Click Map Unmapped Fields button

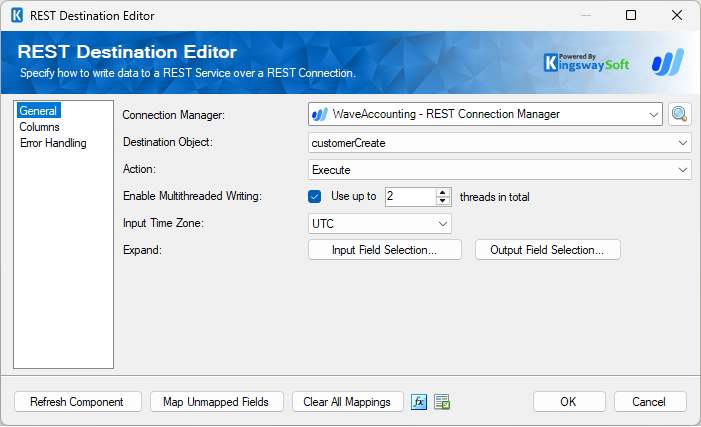pyautogui.click(x=216, y=402)
